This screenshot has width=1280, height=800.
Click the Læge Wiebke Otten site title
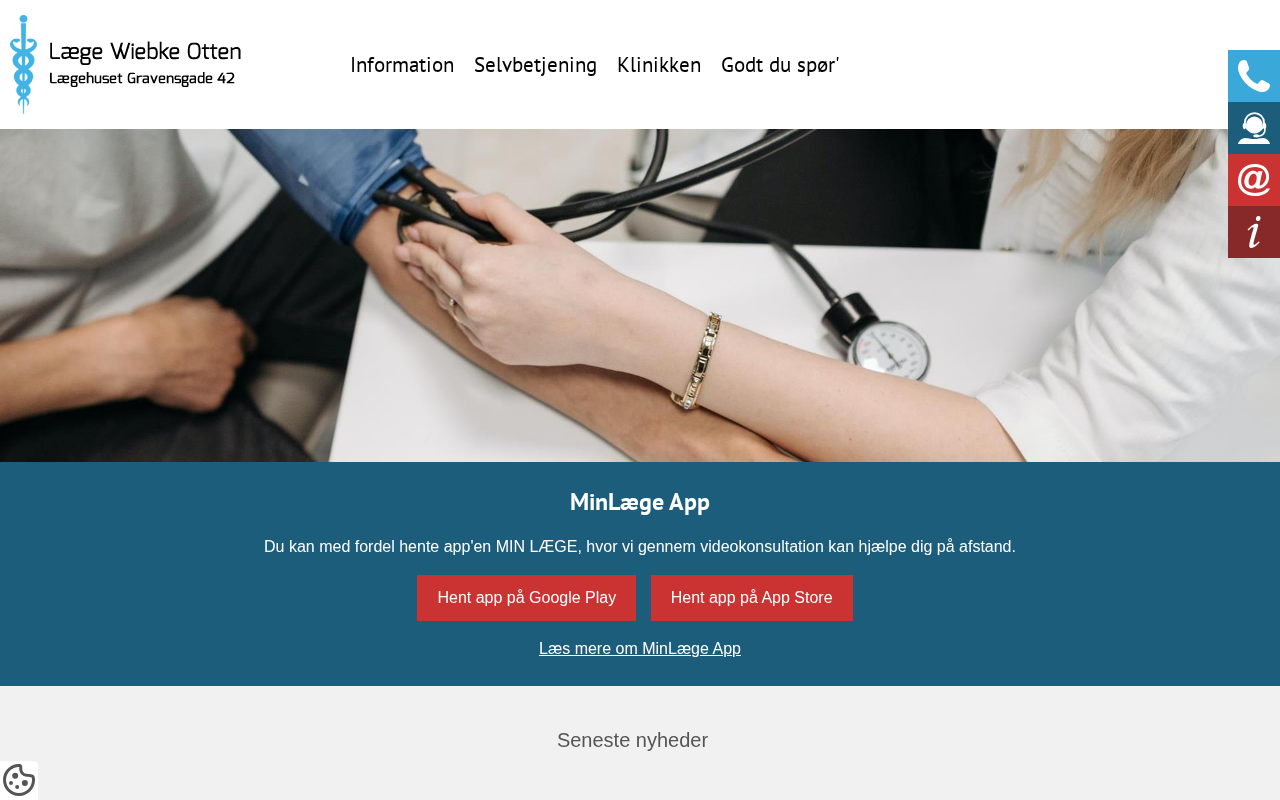[x=145, y=52]
